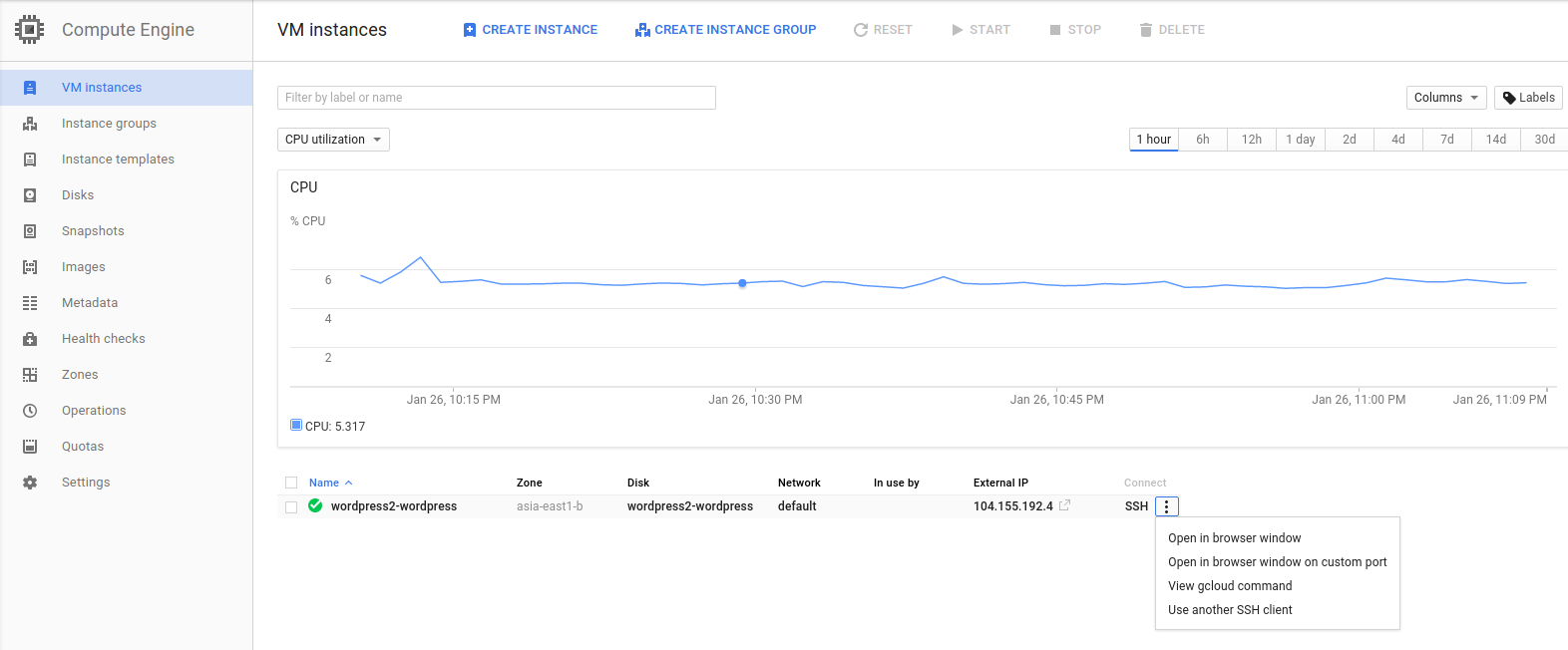Click the Instance templates sidebar icon

coord(30,160)
